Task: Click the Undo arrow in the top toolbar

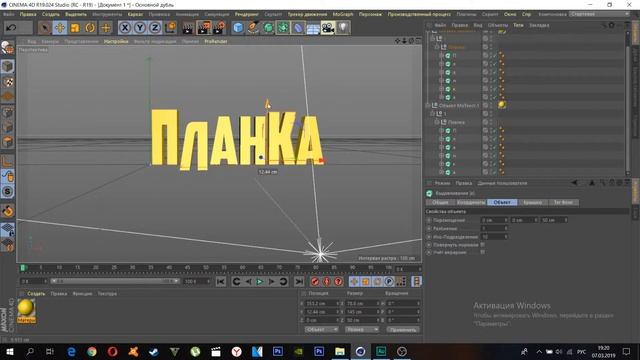Action: (11, 27)
